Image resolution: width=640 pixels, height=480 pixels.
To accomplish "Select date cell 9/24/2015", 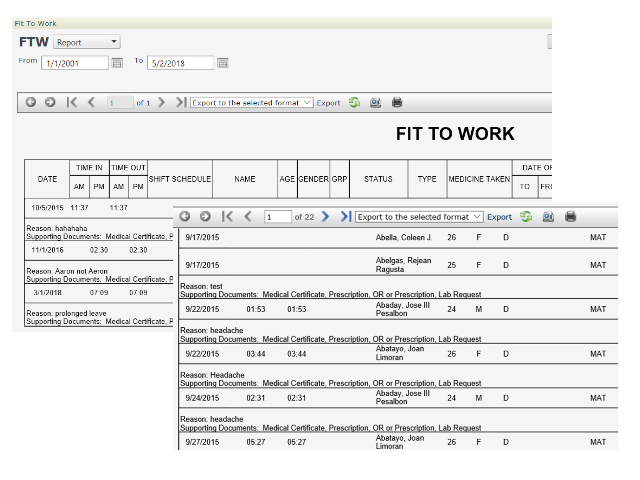I will click(202, 398).
